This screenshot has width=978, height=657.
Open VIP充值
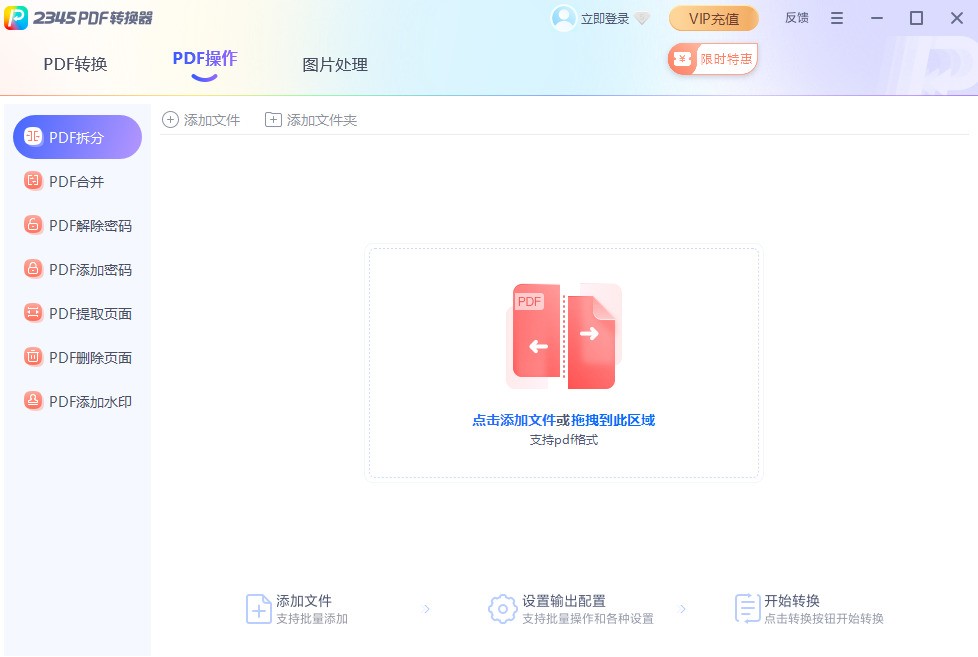(x=713, y=17)
